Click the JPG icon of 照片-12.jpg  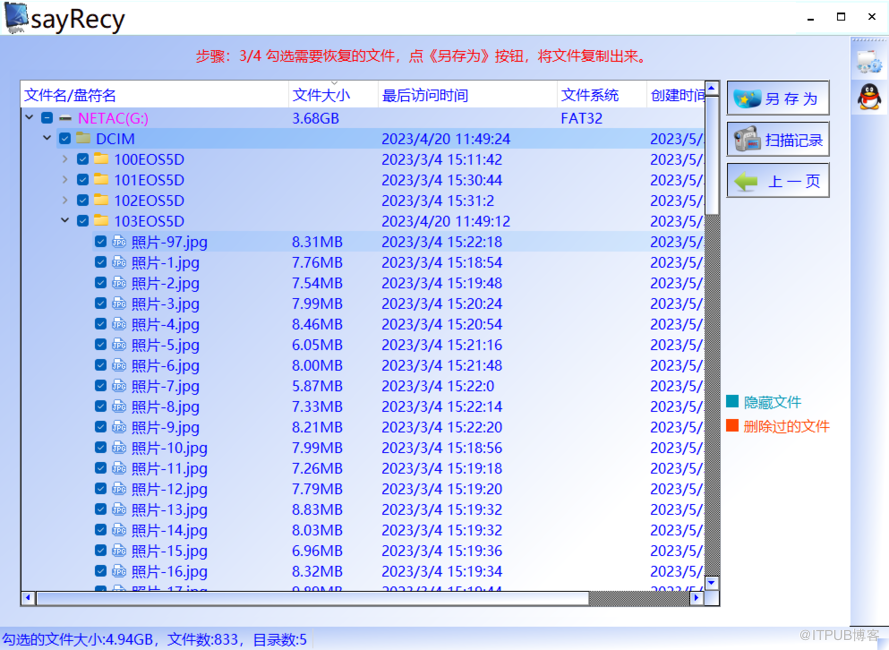119,489
